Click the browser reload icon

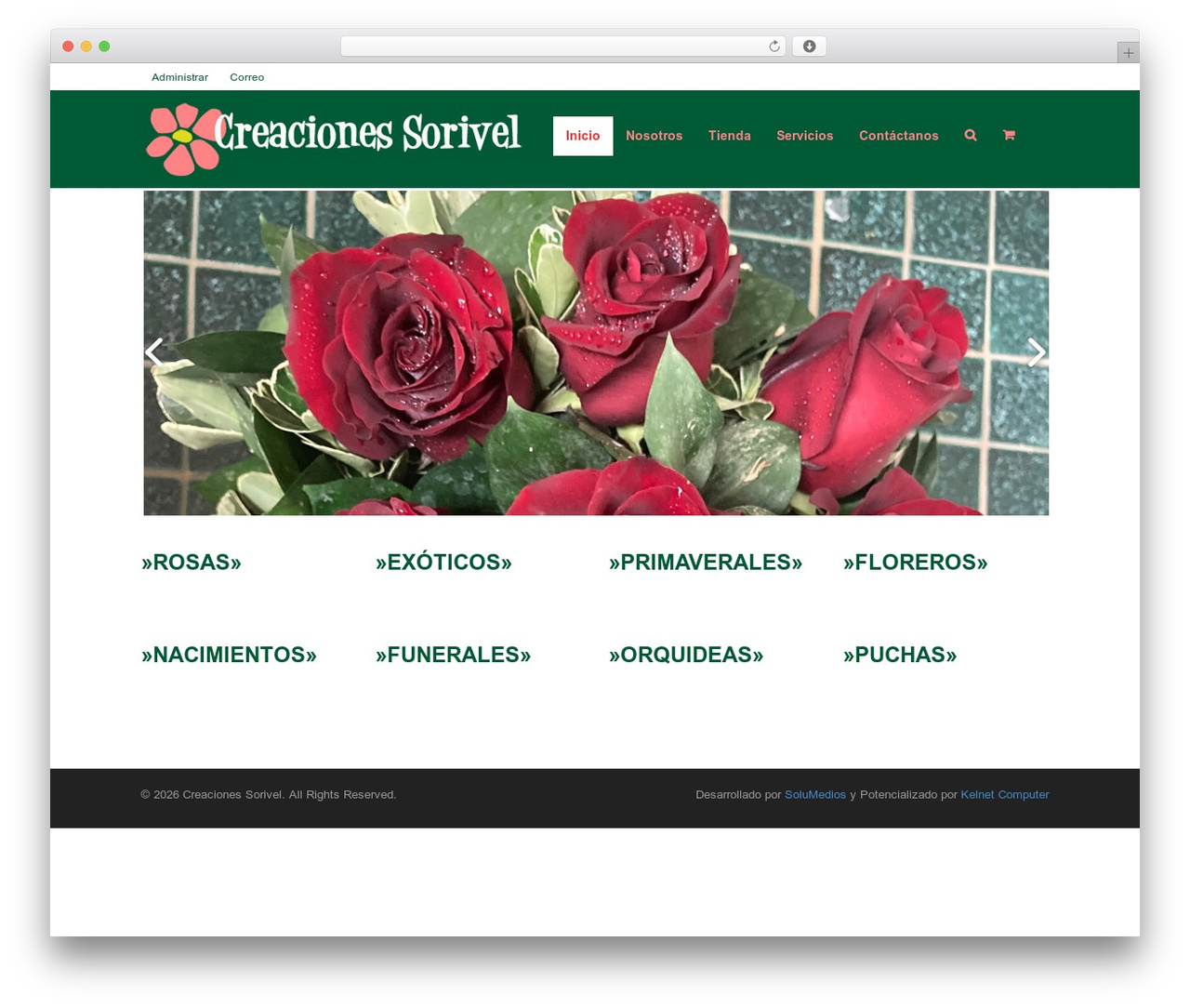(x=774, y=46)
